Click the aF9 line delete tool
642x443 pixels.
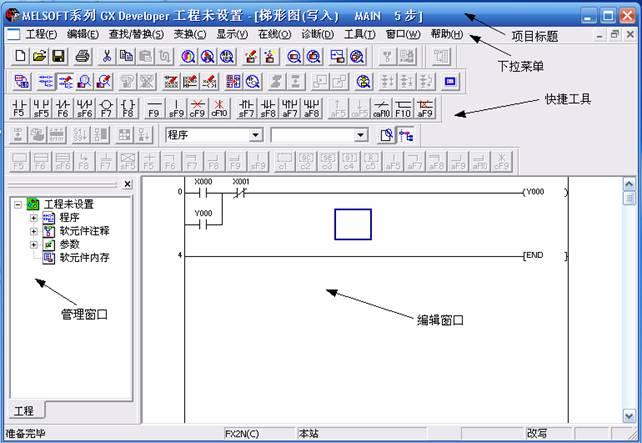point(425,108)
